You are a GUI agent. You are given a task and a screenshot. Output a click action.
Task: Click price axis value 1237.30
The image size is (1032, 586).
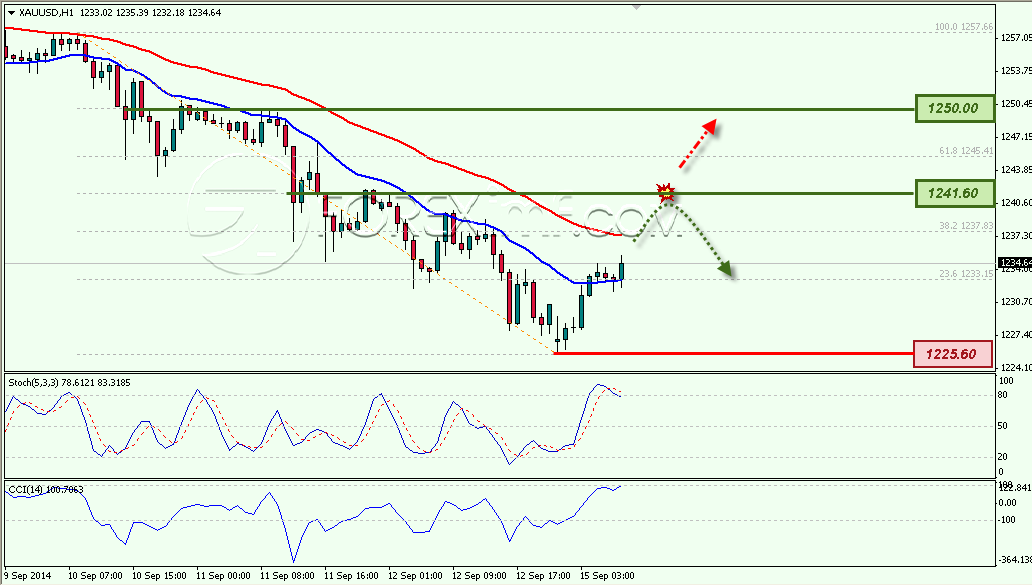pos(1016,235)
